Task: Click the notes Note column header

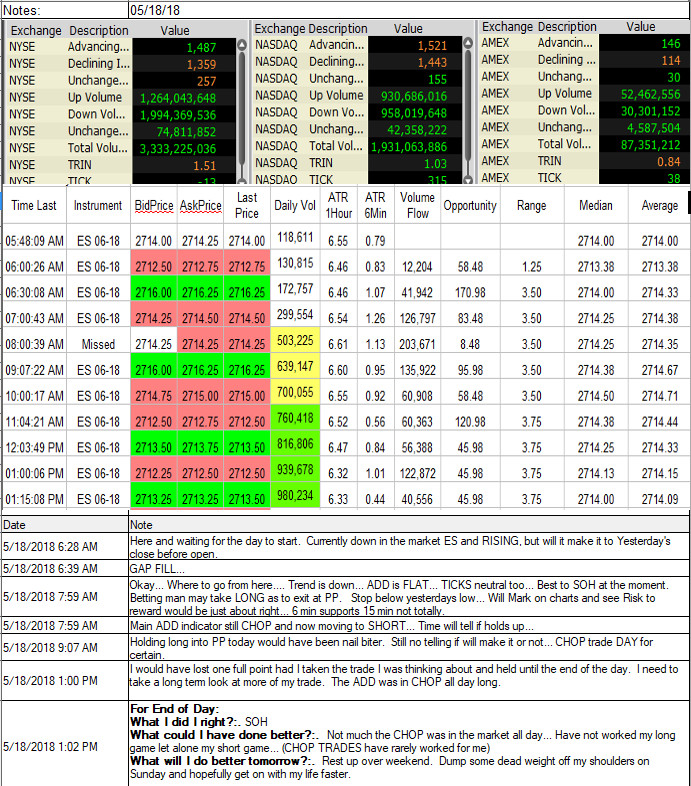Action: click(x=409, y=525)
